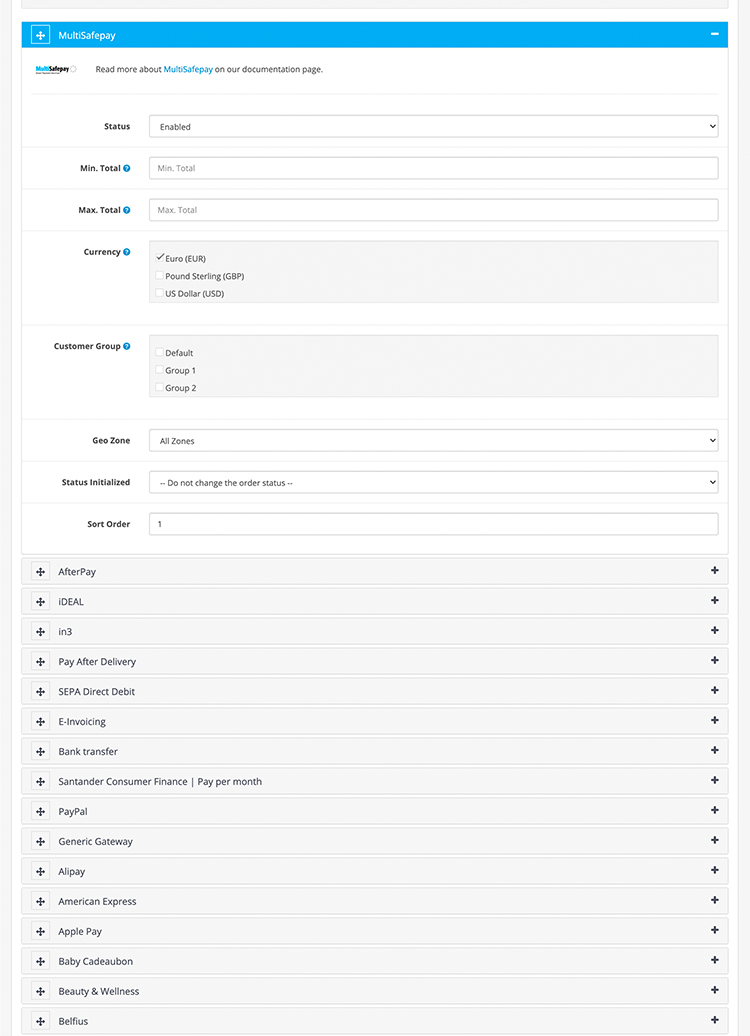This screenshot has width=750, height=1036.
Task: Click the Belfius move handle icon
Action: [40, 1021]
